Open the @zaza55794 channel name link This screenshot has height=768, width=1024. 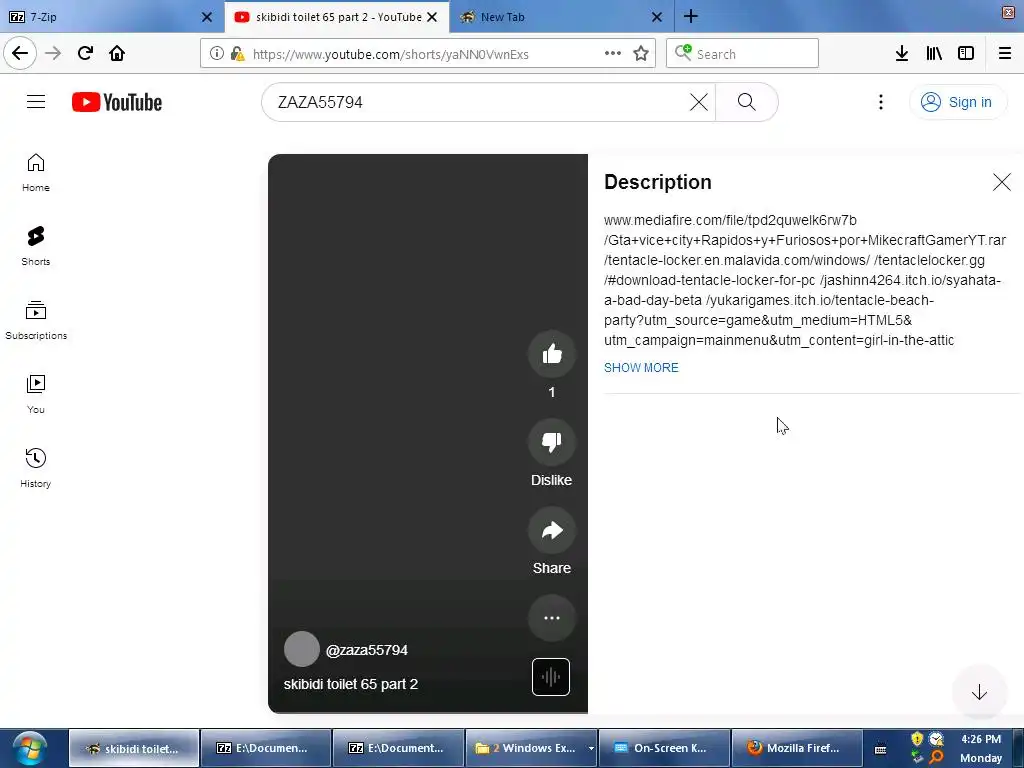pyautogui.click(x=366, y=650)
